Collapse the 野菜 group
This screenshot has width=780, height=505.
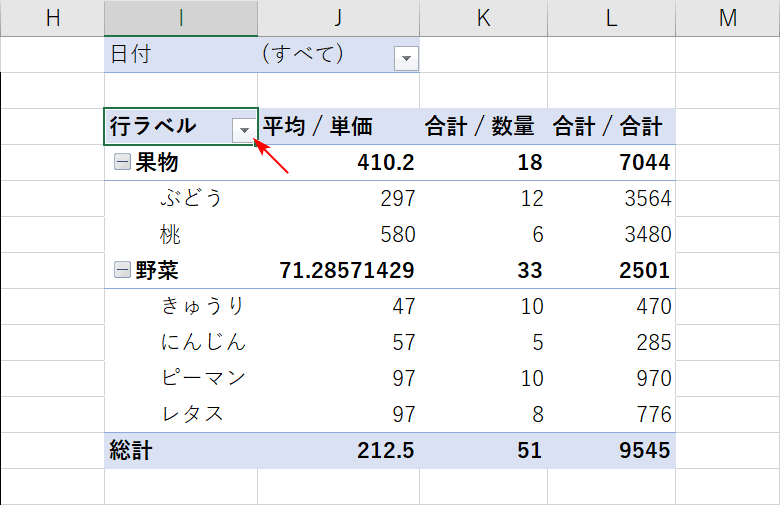[x=122, y=270]
